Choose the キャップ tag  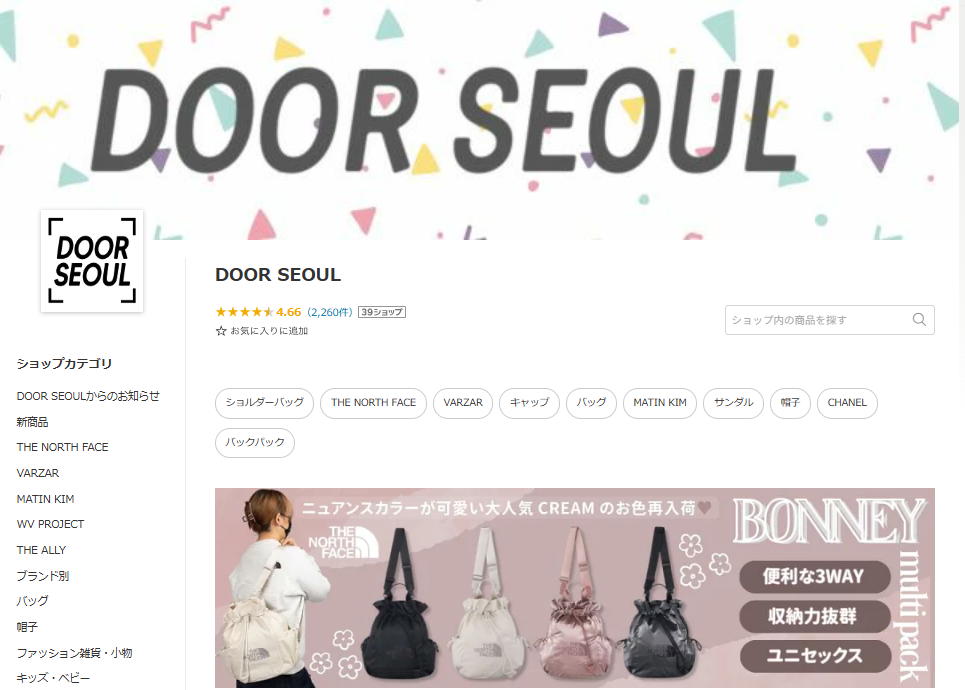(529, 403)
